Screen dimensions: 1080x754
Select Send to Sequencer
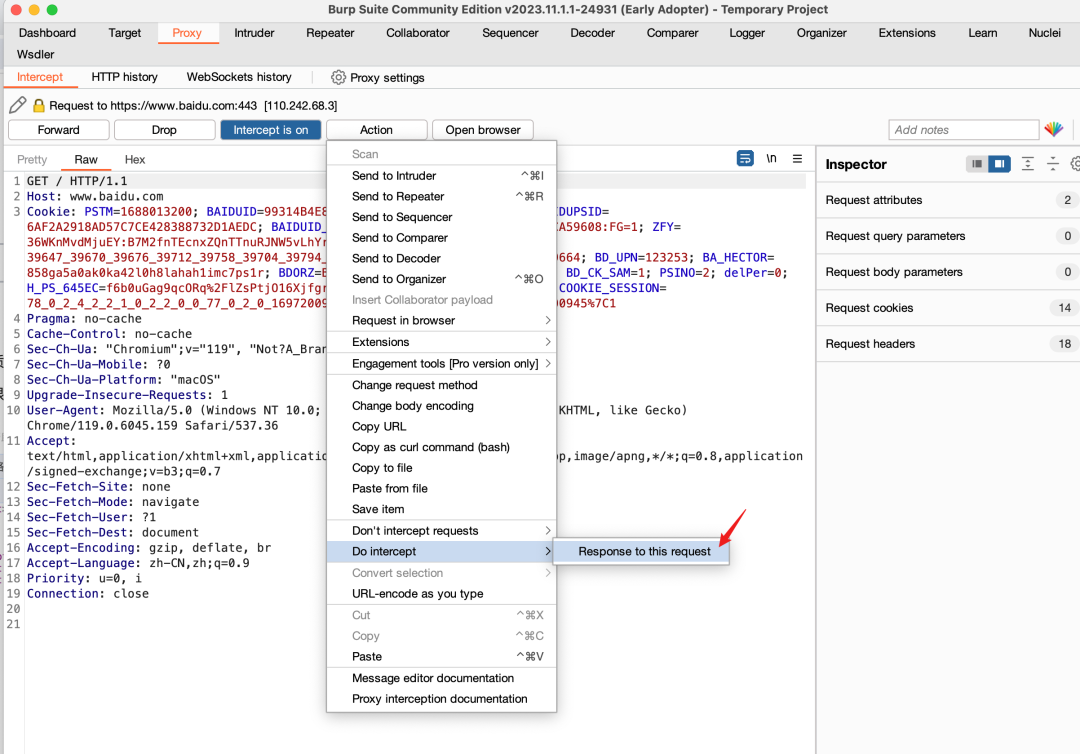click(442, 217)
